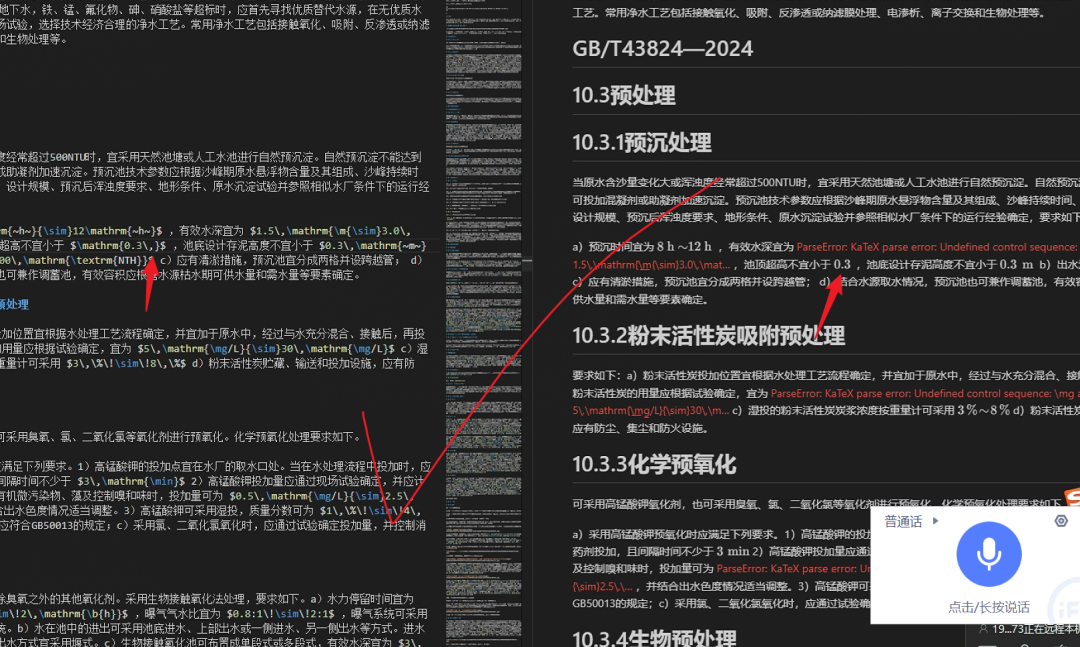Screen dimensions: 1080x647
Task: Click the microphone glyph inside the blue circle
Action: click(988, 554)
